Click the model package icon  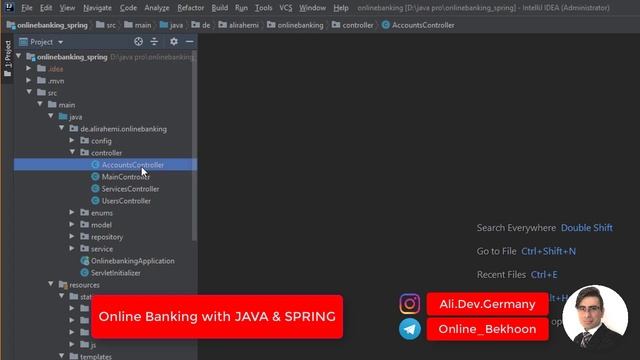(84, 224)
